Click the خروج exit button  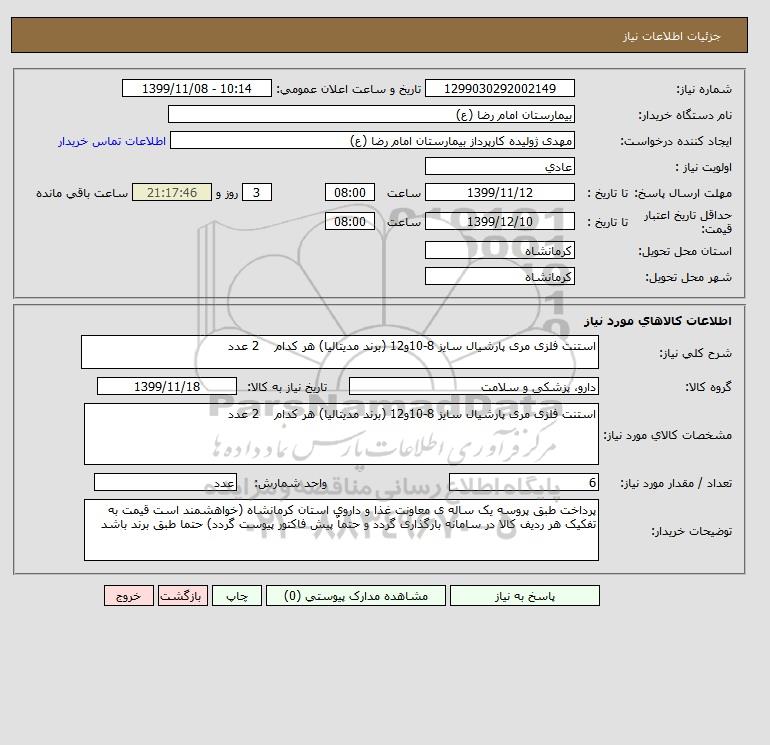(129, 596)
